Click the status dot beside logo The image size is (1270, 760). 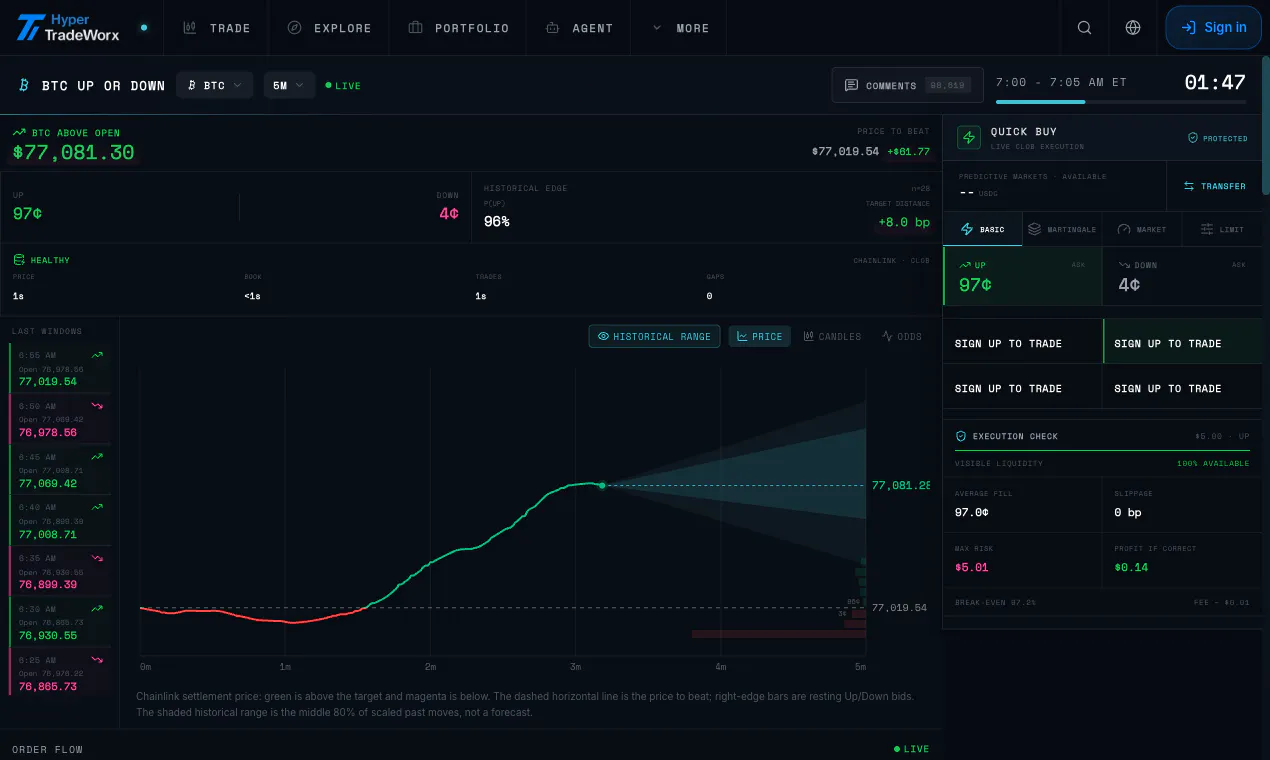[x=144, y=28]
